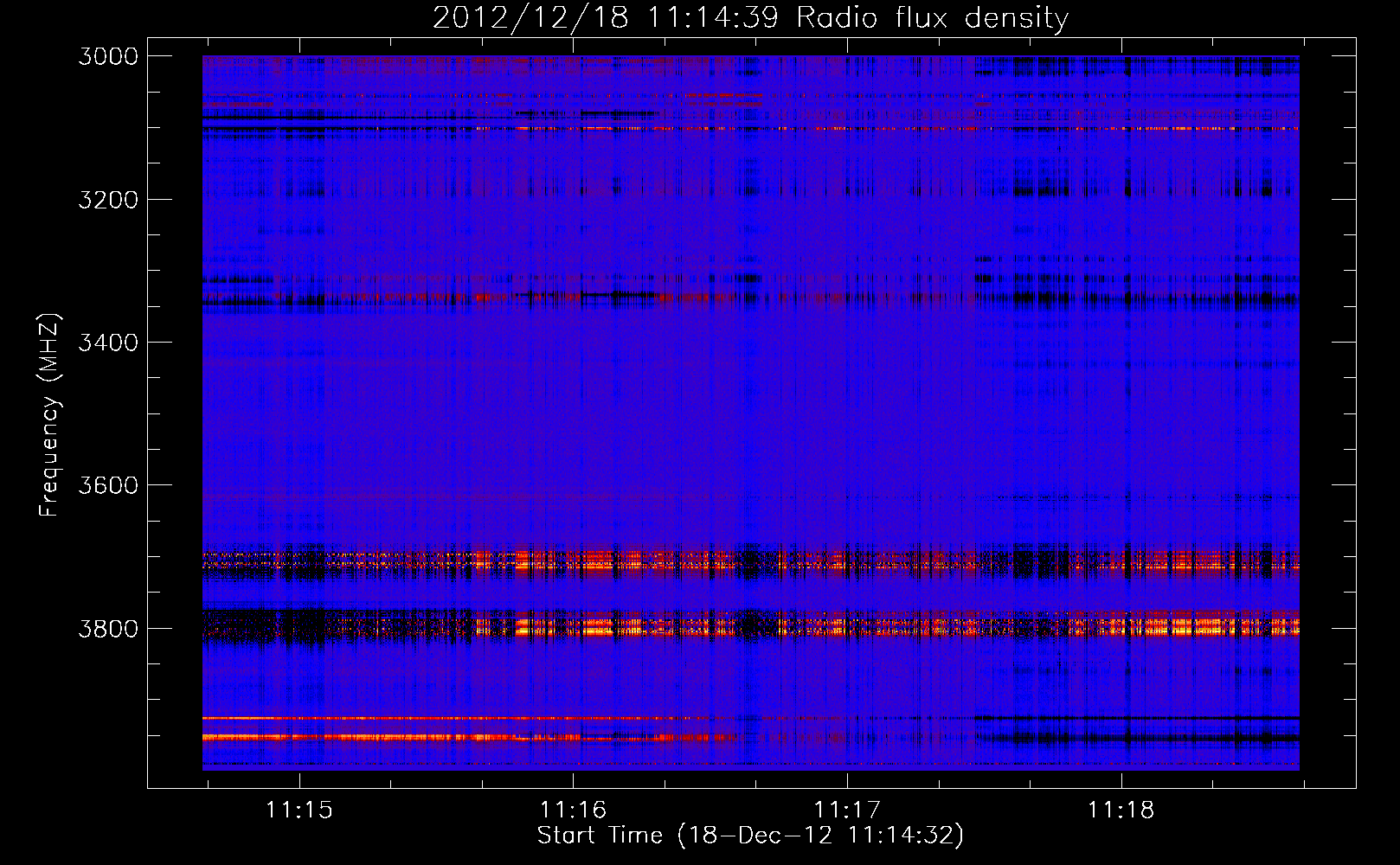Click the 3400 frequency axis label
1400x865 pixels.
pyautogui.click(x=108, y=343)
